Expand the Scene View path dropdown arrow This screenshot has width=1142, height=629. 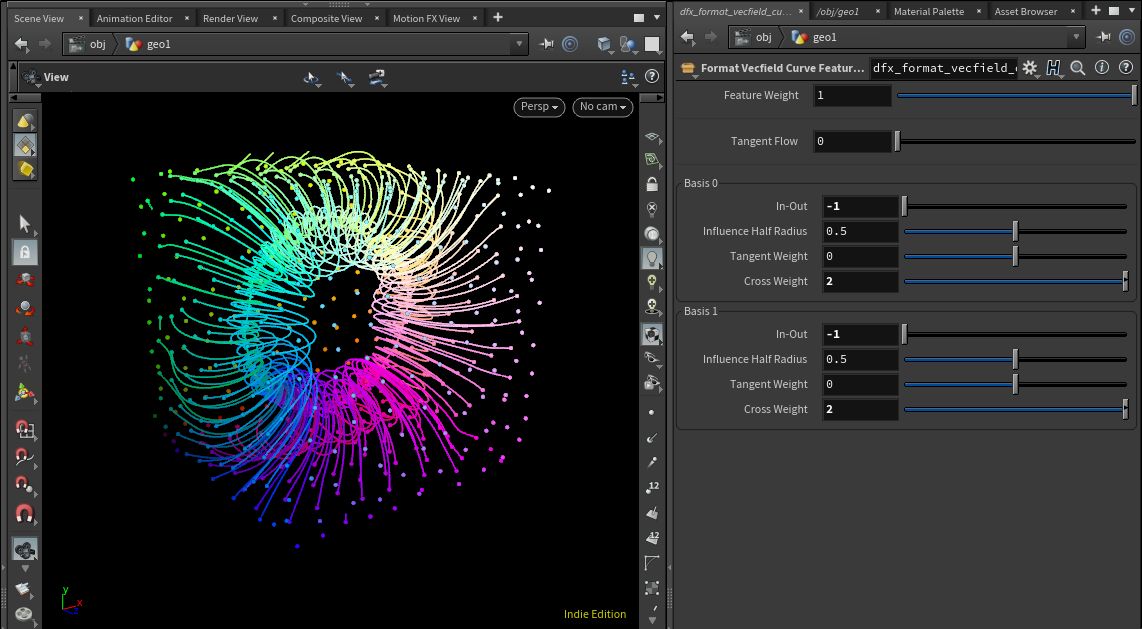coord(518,44)
